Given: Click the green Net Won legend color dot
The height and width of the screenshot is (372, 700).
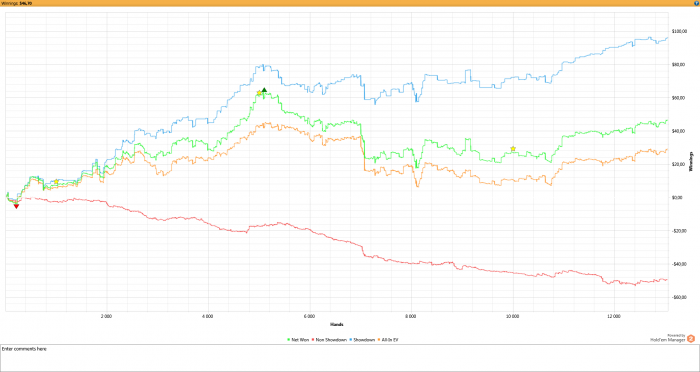Looking at the screenshot, I should (x=289, y=340).
